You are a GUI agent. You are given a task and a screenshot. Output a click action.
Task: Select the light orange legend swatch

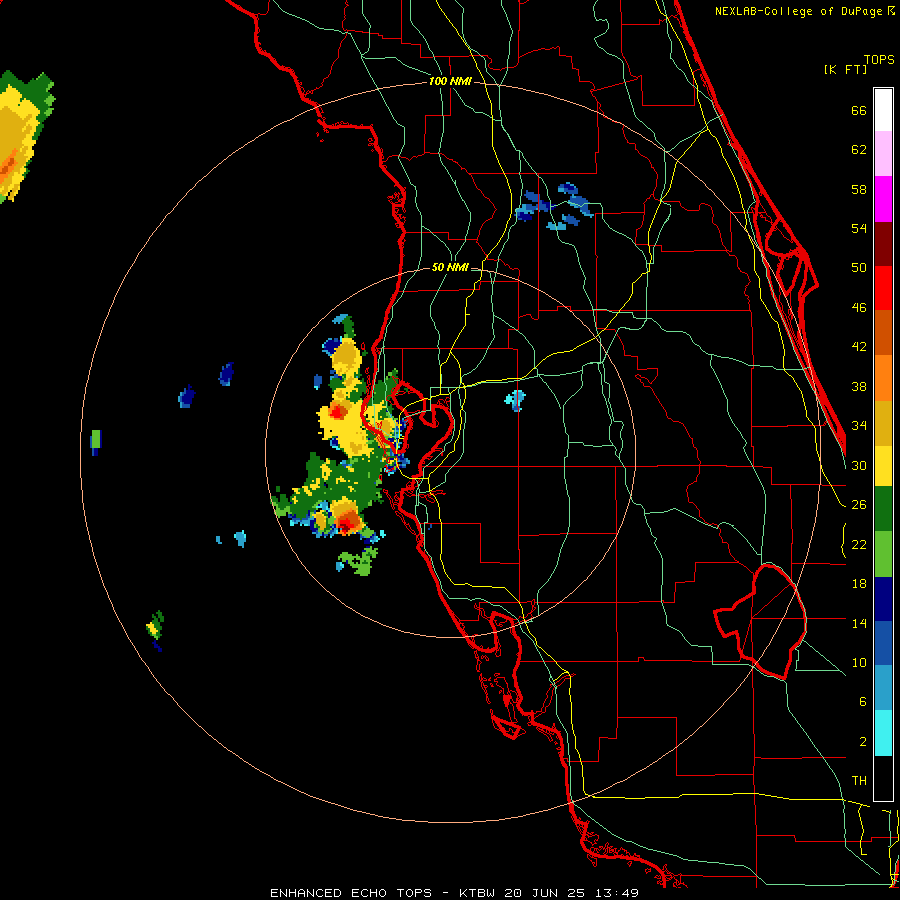[883, 378]
